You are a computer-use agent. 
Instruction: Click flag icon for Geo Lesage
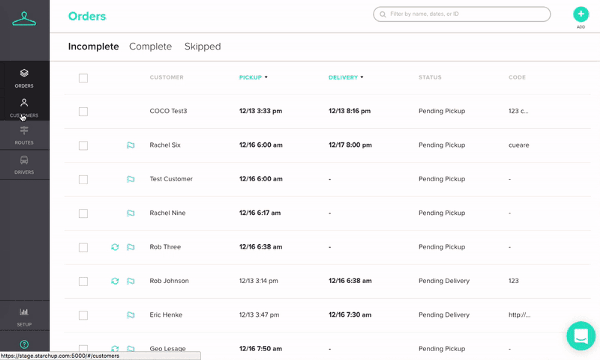click(x=130, y=349)
